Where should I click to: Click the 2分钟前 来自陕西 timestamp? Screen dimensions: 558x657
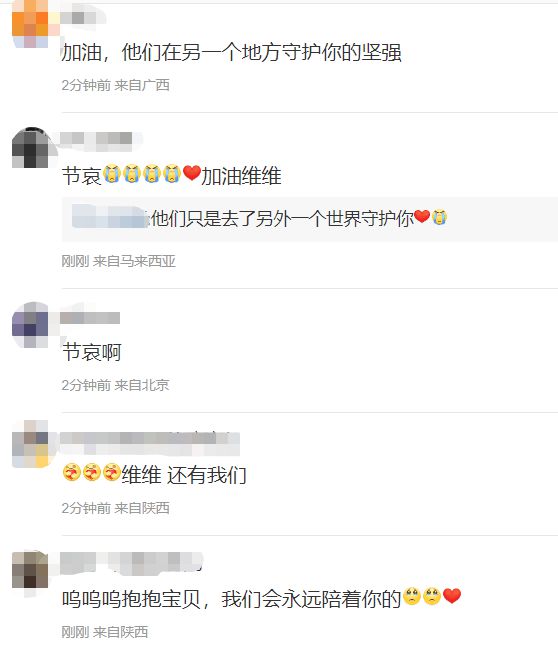[x=115, y=508]
